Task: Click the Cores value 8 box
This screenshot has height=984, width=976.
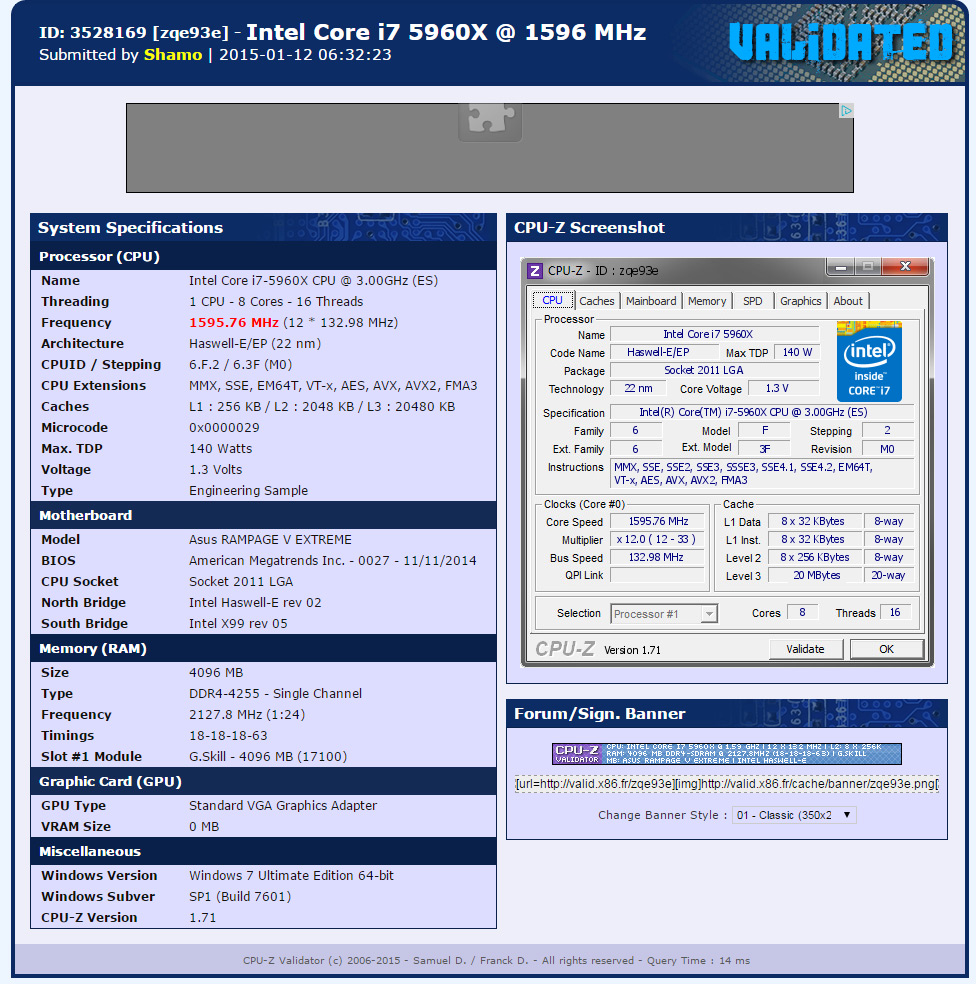Action: (x=802, y=612)
